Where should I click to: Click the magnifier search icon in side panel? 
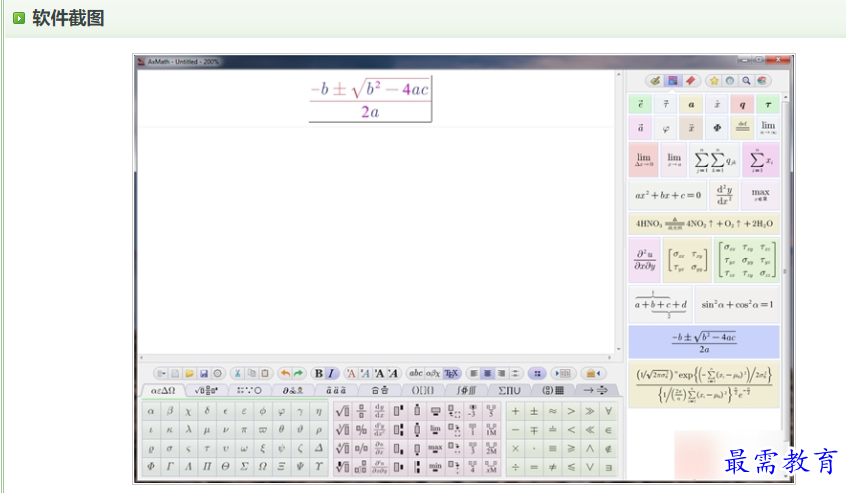[x=745, y=80]
